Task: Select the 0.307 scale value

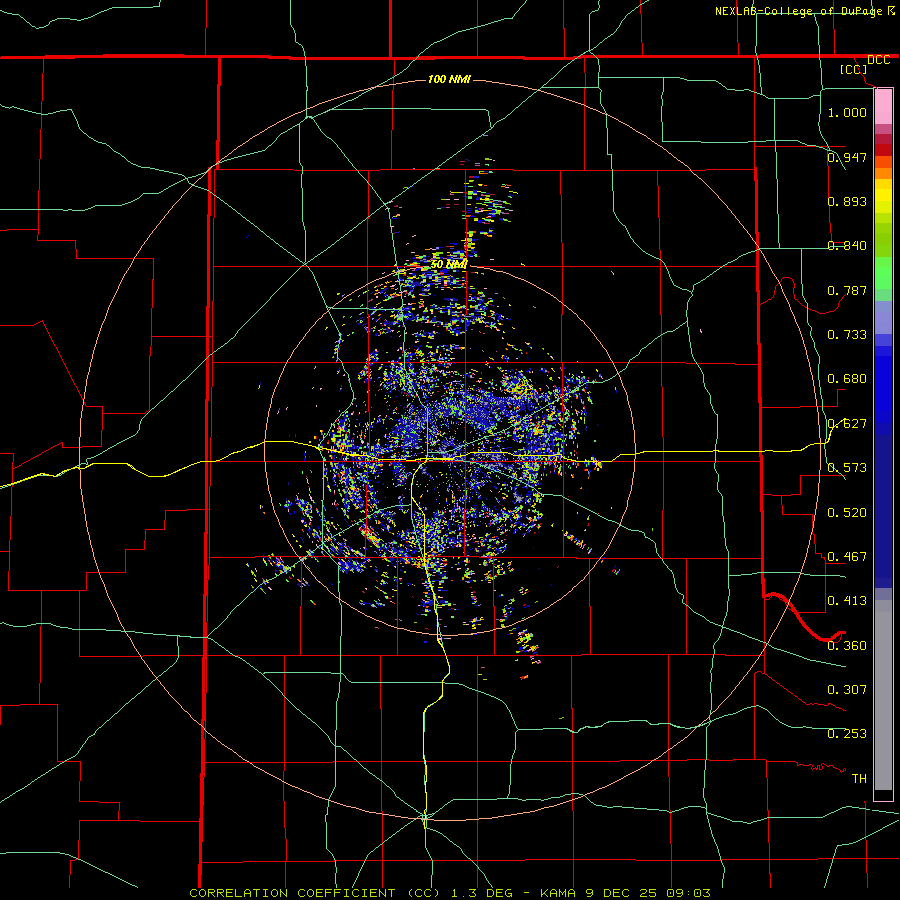Action: [x=847, y=690]
